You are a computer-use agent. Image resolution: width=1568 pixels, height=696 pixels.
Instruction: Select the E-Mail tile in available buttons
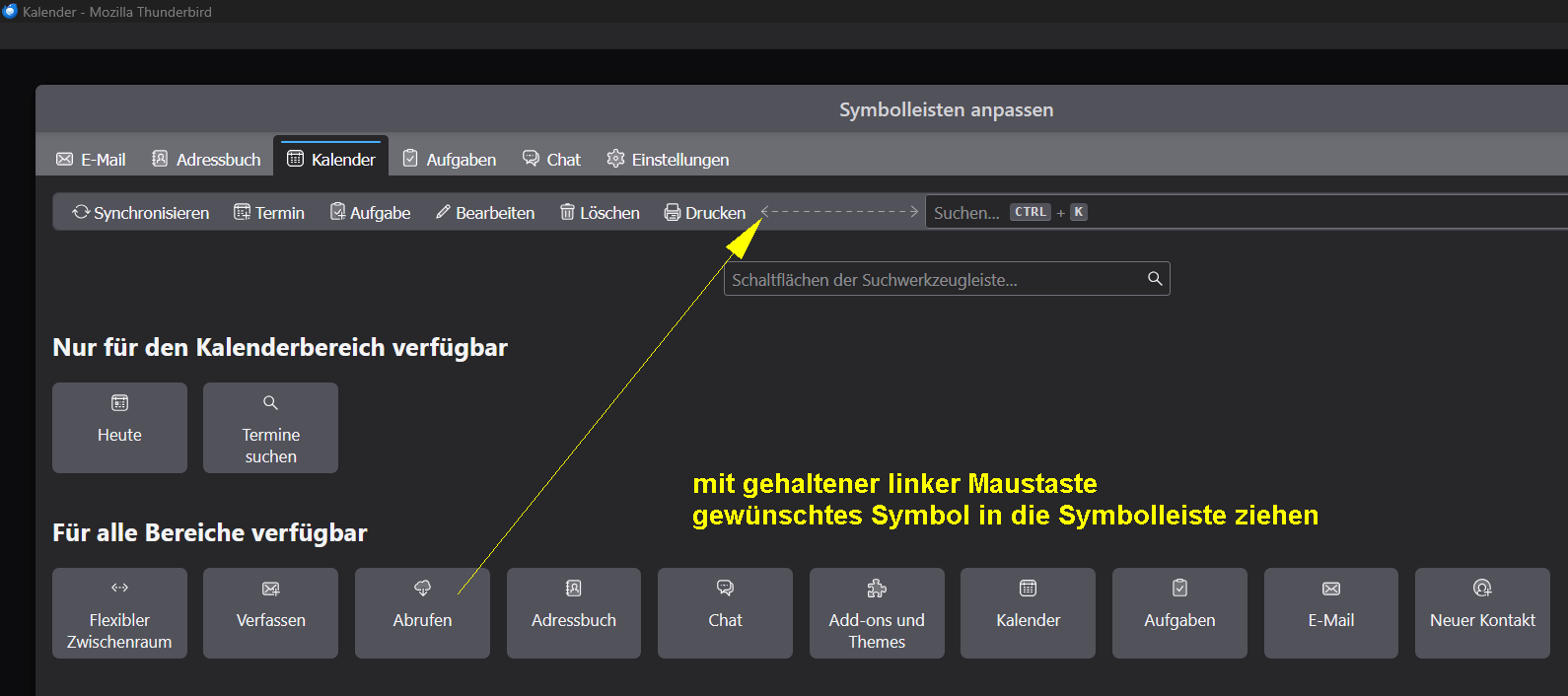[1331, 613]
